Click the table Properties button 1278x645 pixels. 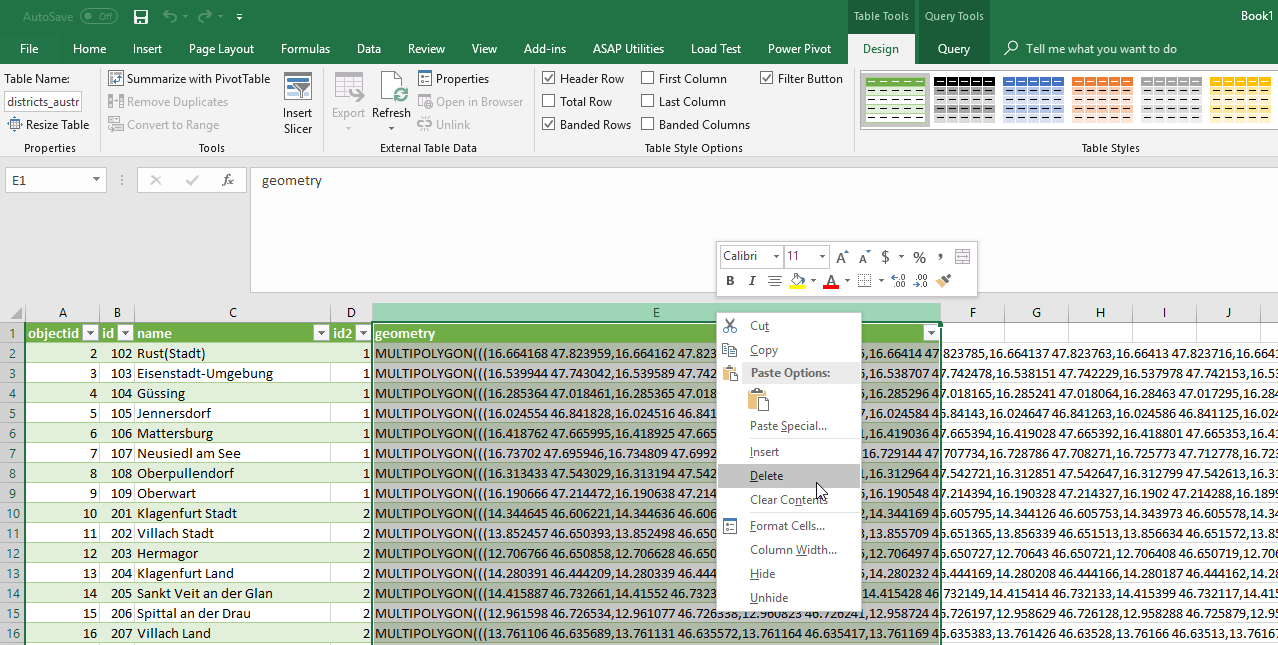point(453,78)
